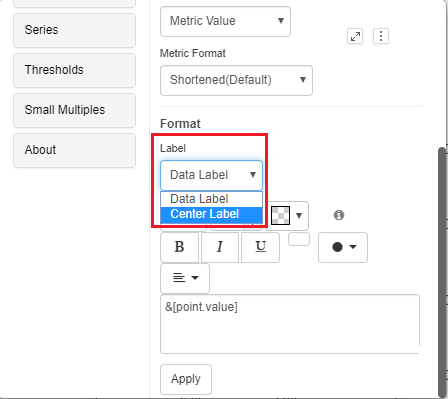
Task: Open the Series section
Action: pyautogui.click(x=74, y=30)
